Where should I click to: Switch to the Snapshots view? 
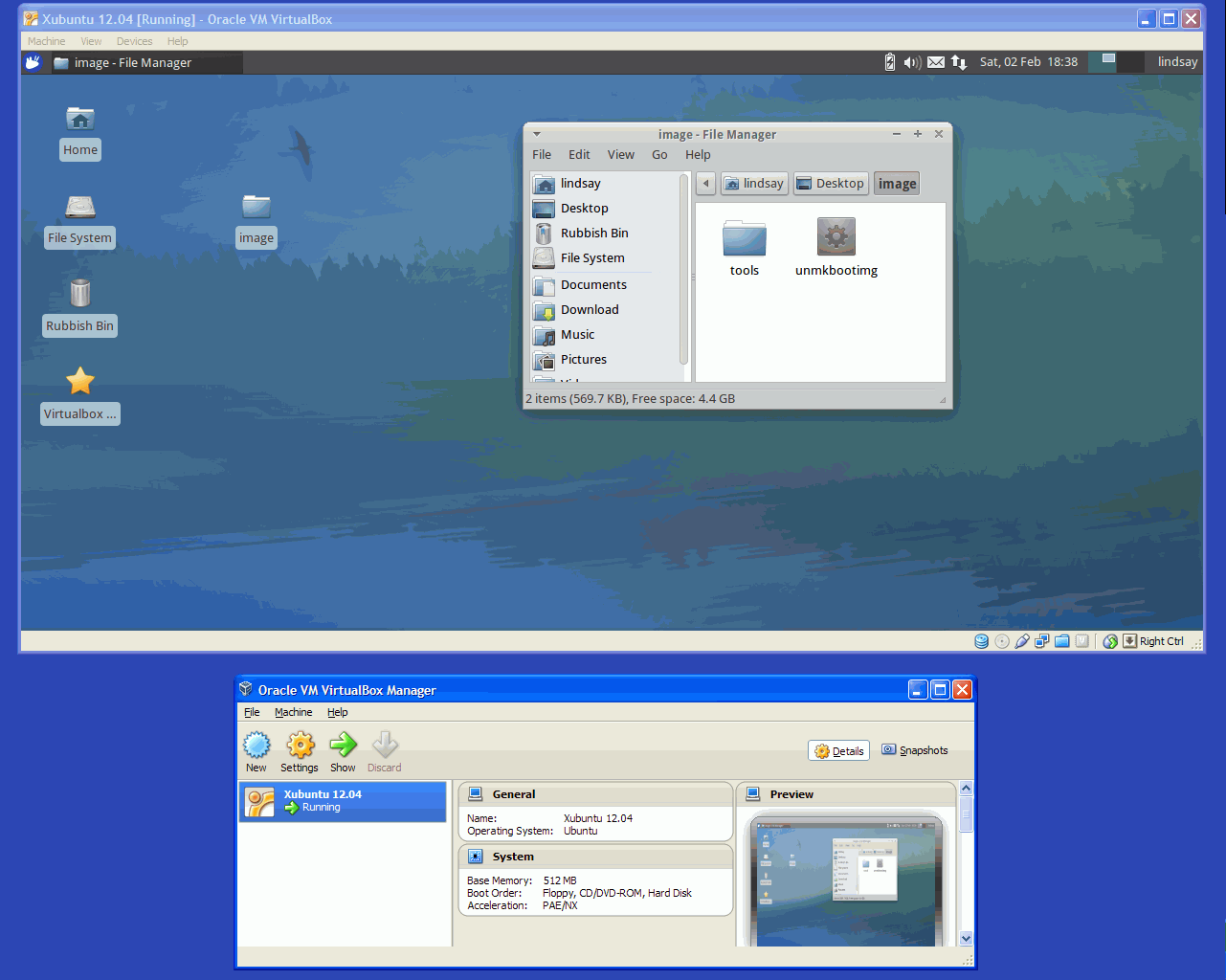[915, 750]
